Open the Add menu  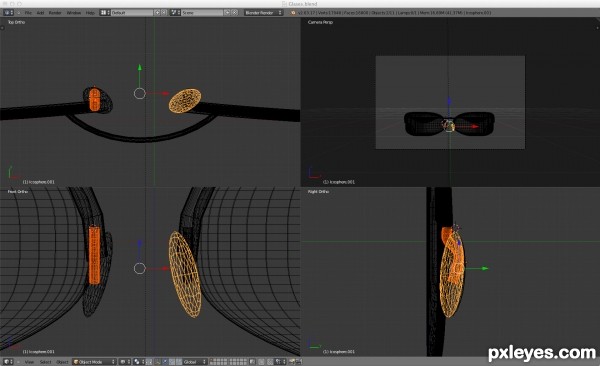(x=40, y=13)
